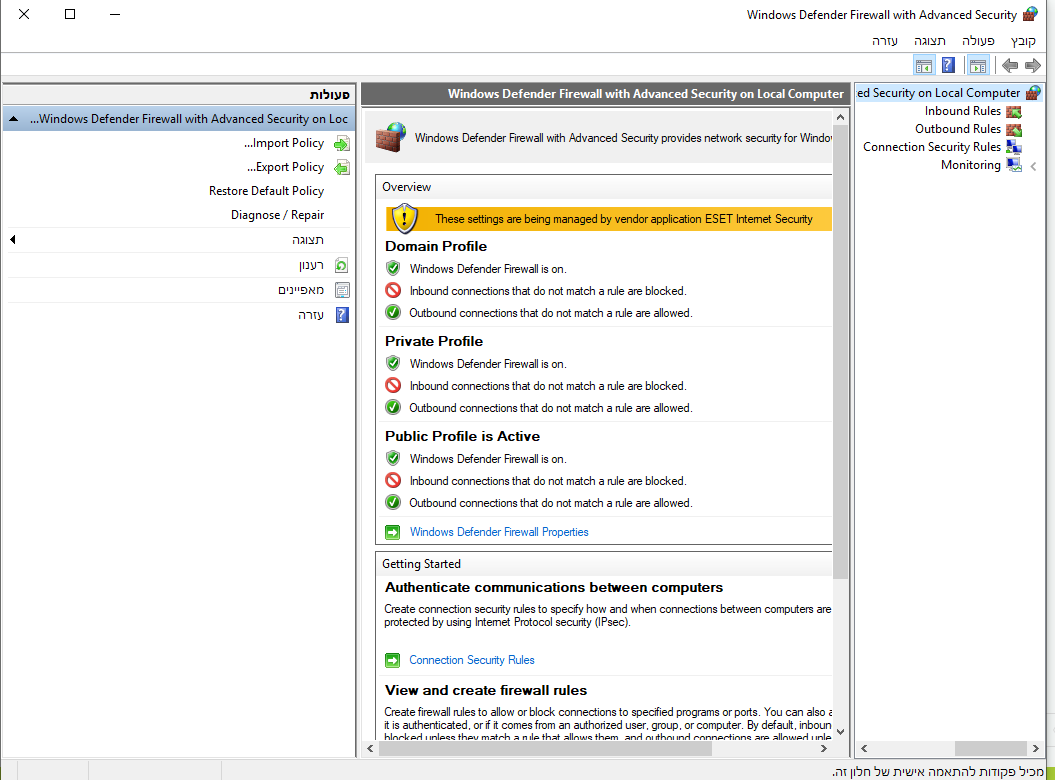The height and width of the screenshot is (780, 1055).
Task: Open Windows Defender Firewall Properties link
Action: [x=499, y=532]
